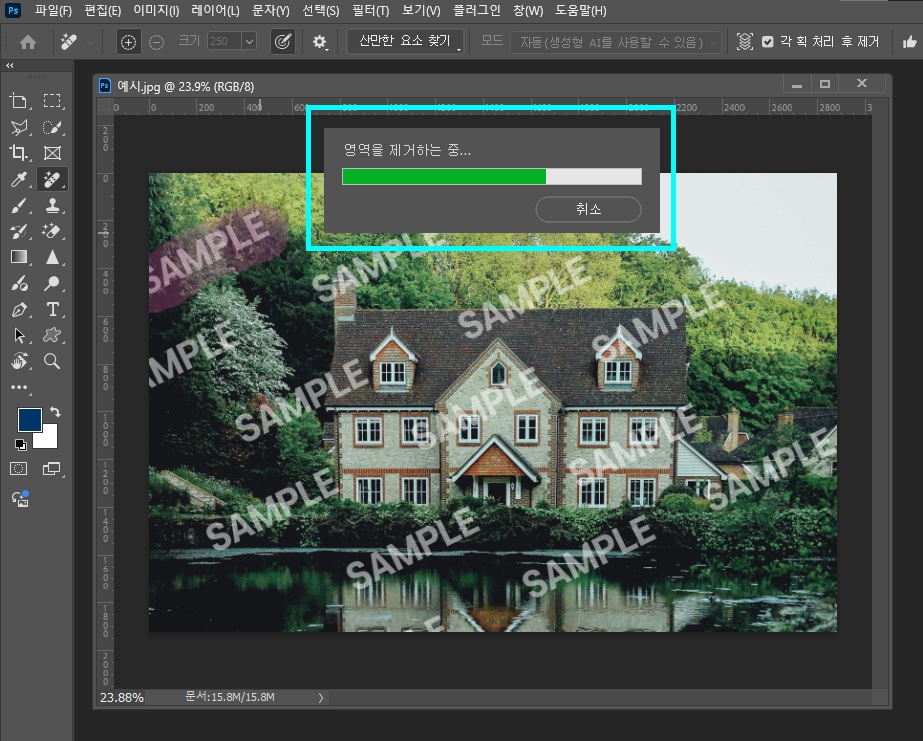The height and width of the screenshot is (741, 923).
Task: Open the 레이어(L) menu
Action: 215,11
